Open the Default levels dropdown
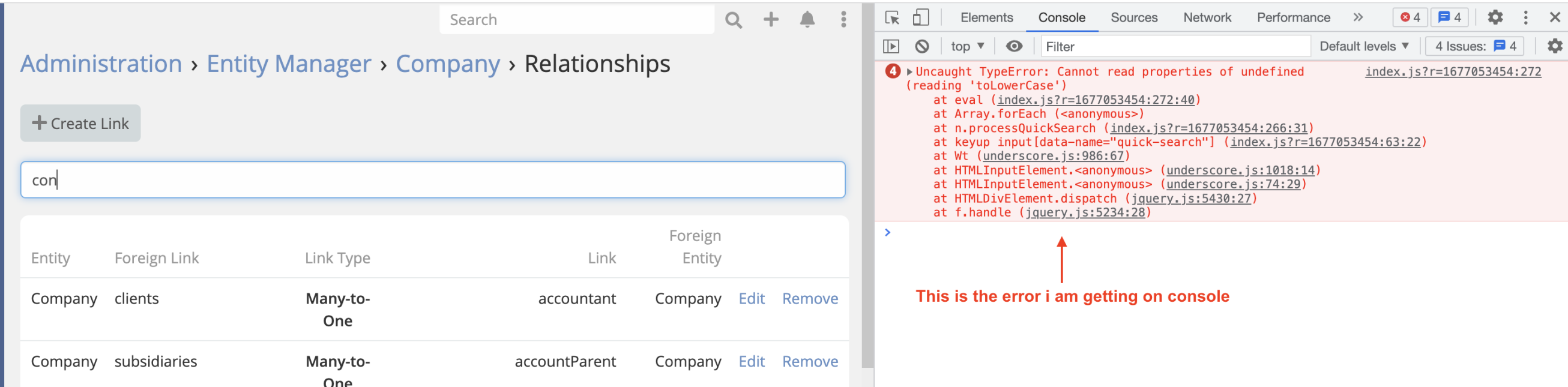This screenshot has height=387, width=1568. pyautogui.click(x=1363, y=46)
